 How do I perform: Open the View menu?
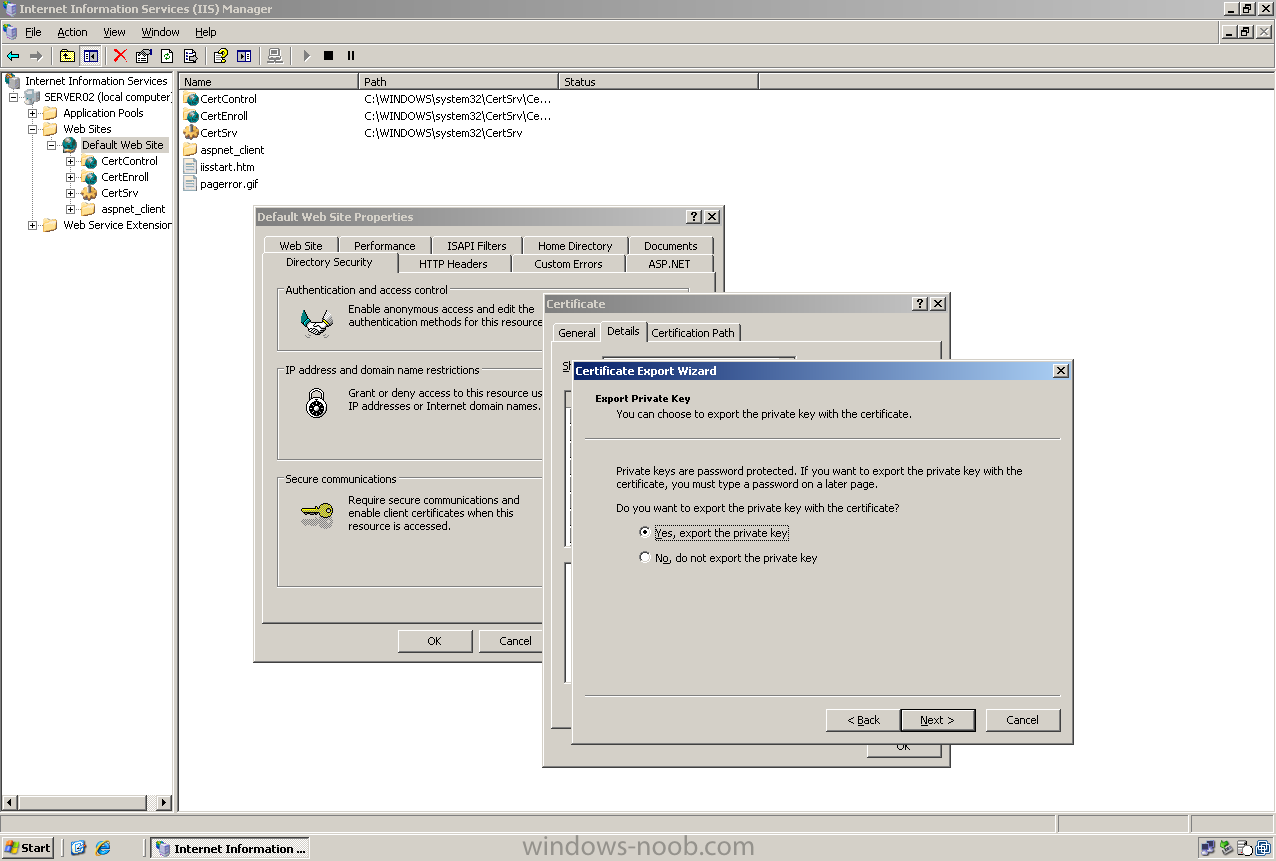114,32
